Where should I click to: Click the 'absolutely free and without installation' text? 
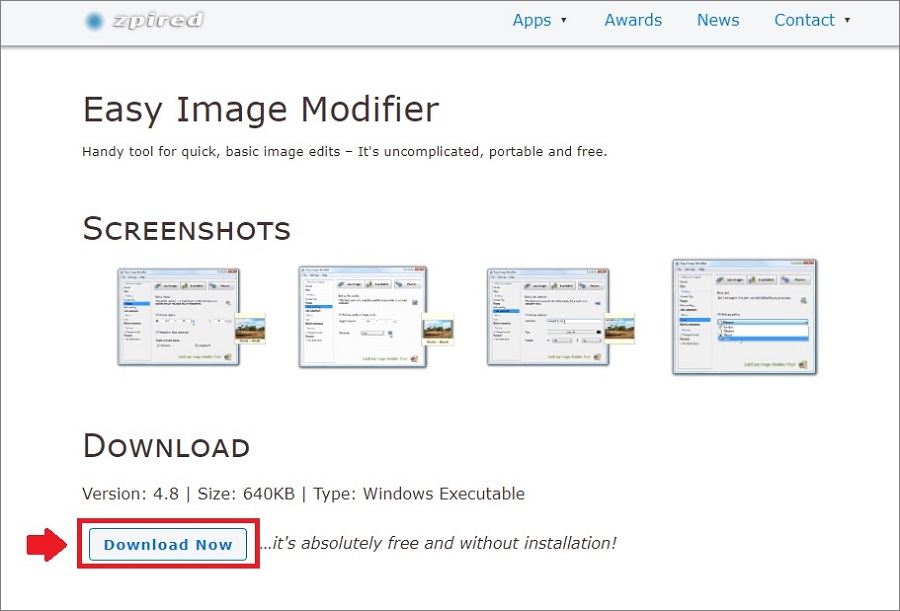(x=438, y=543)
